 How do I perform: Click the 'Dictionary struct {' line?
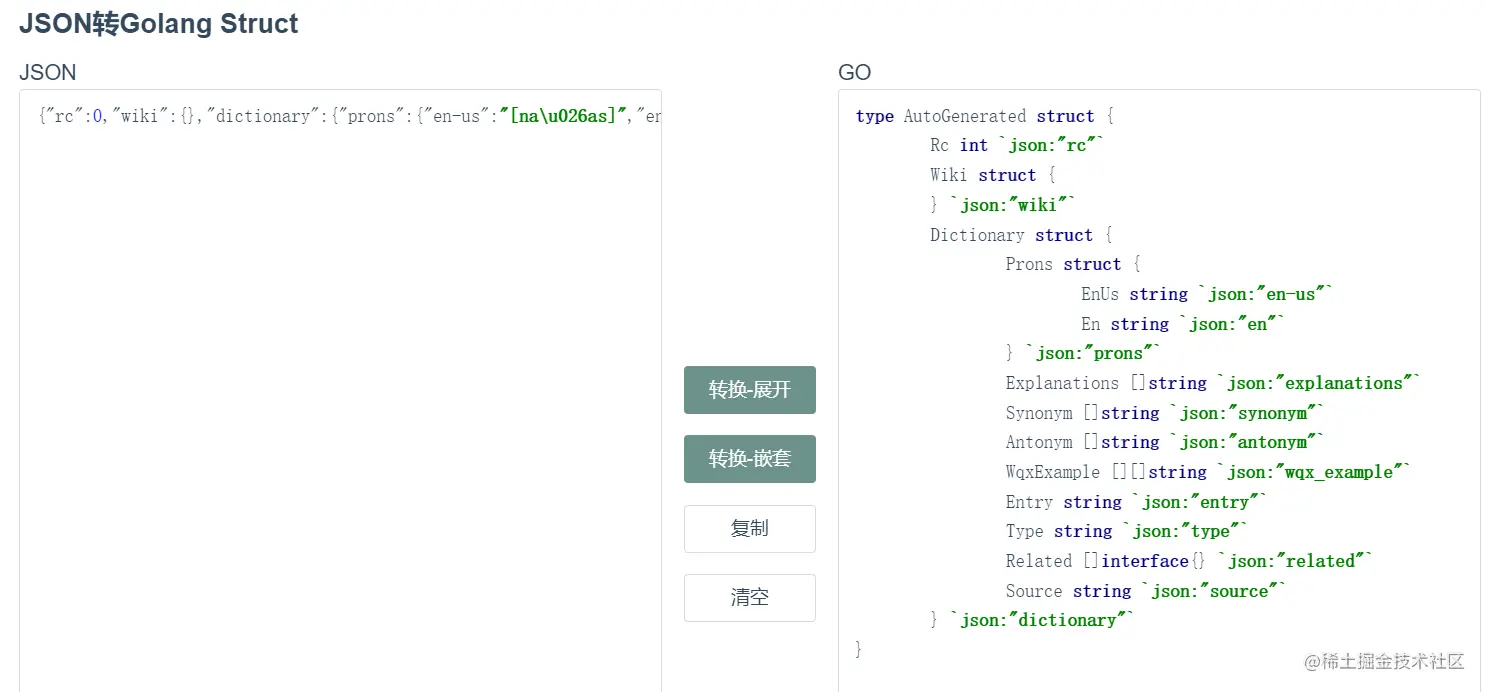[x=1021, y=235]
